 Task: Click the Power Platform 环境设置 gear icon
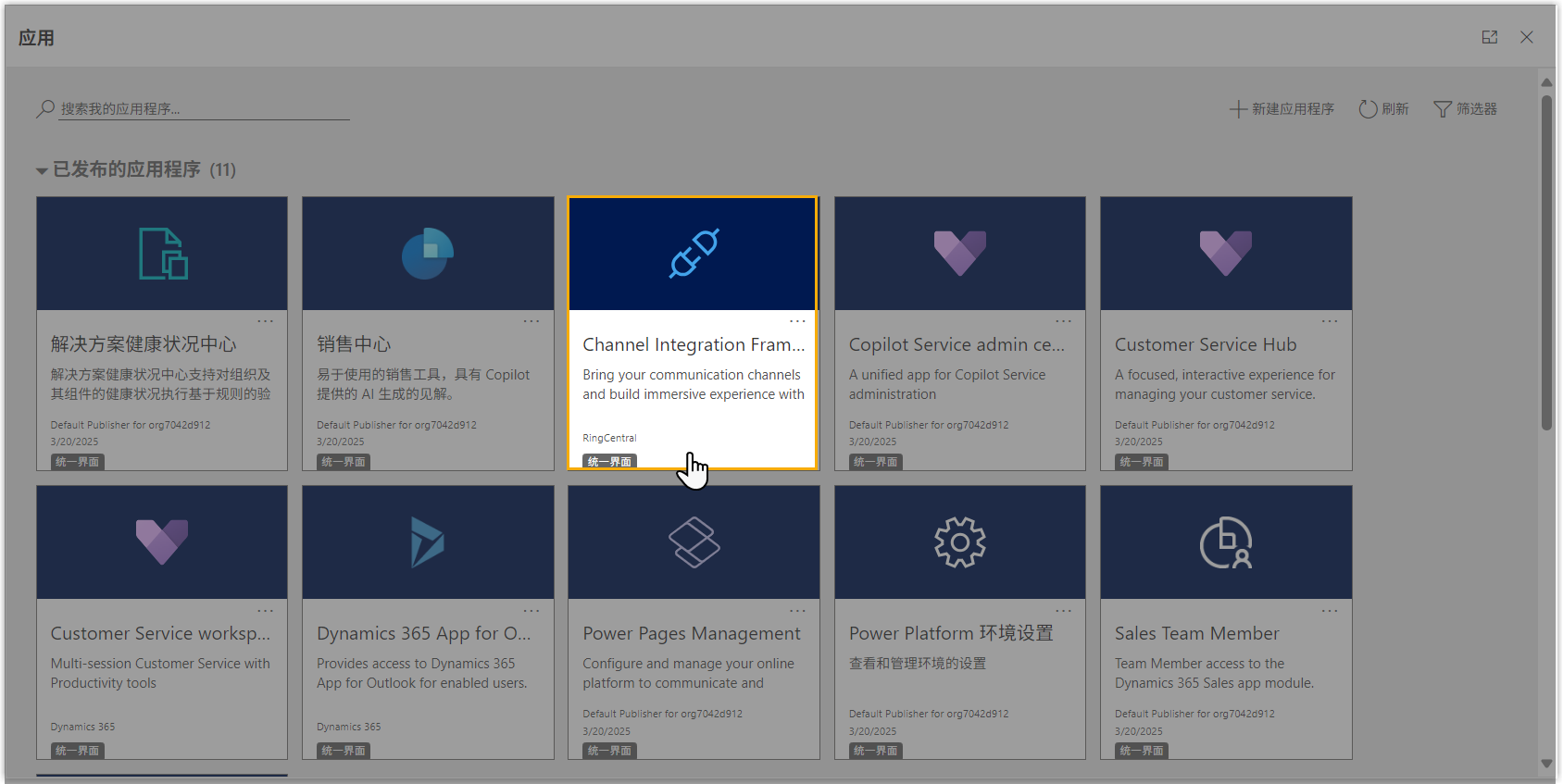pyautogui.click(x=959, y=542)
